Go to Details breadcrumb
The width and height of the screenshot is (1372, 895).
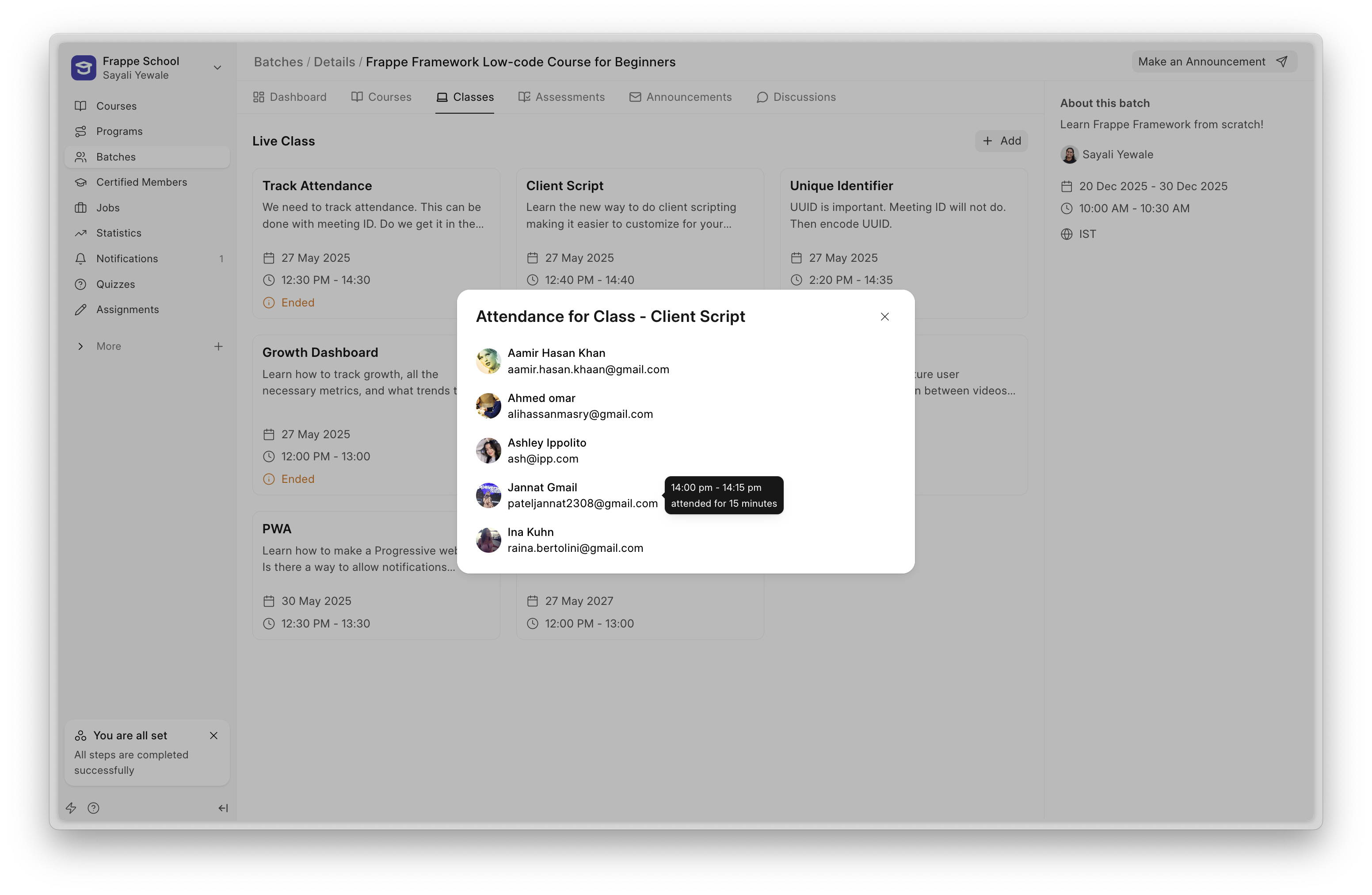(334, 62)
